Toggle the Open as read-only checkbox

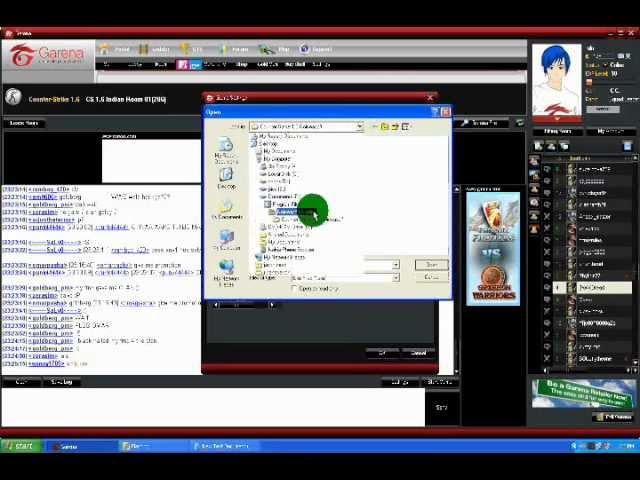click(x=294, y=288)
